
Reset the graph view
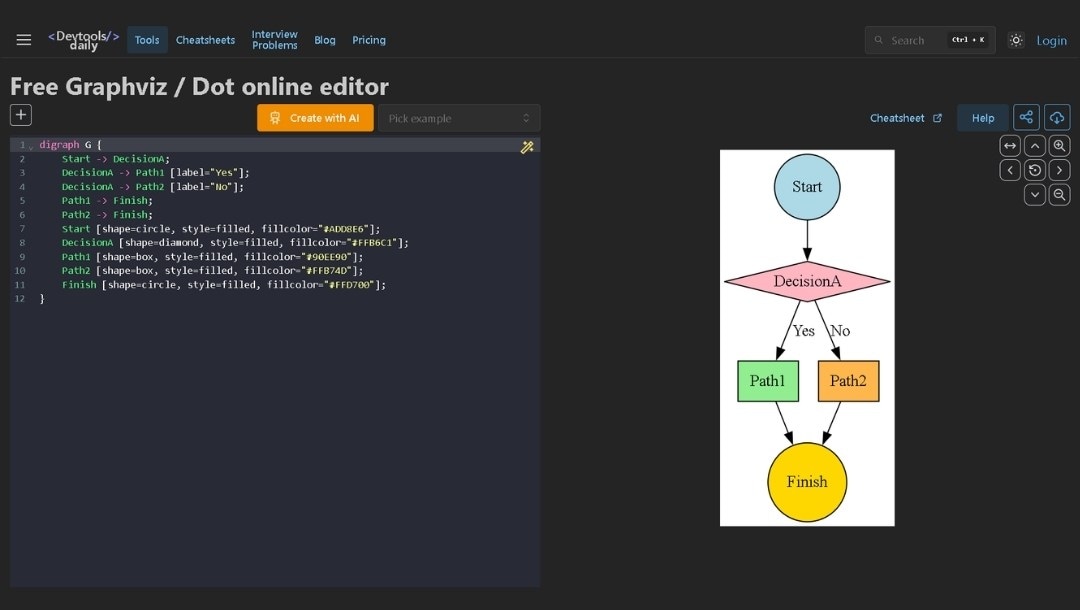tap(1035, 170)
